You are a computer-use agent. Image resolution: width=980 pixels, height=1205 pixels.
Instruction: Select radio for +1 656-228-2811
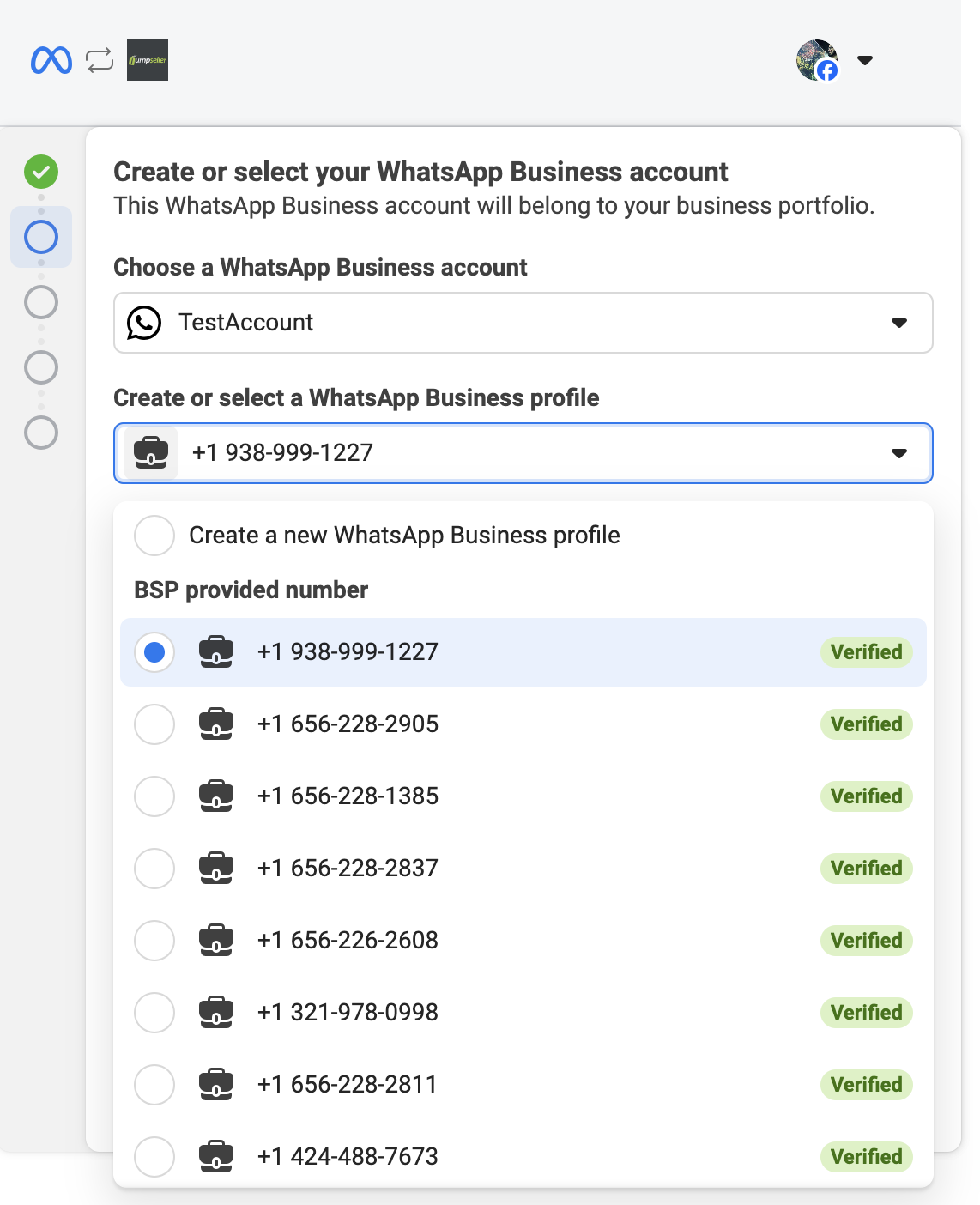coord(154,1085)
